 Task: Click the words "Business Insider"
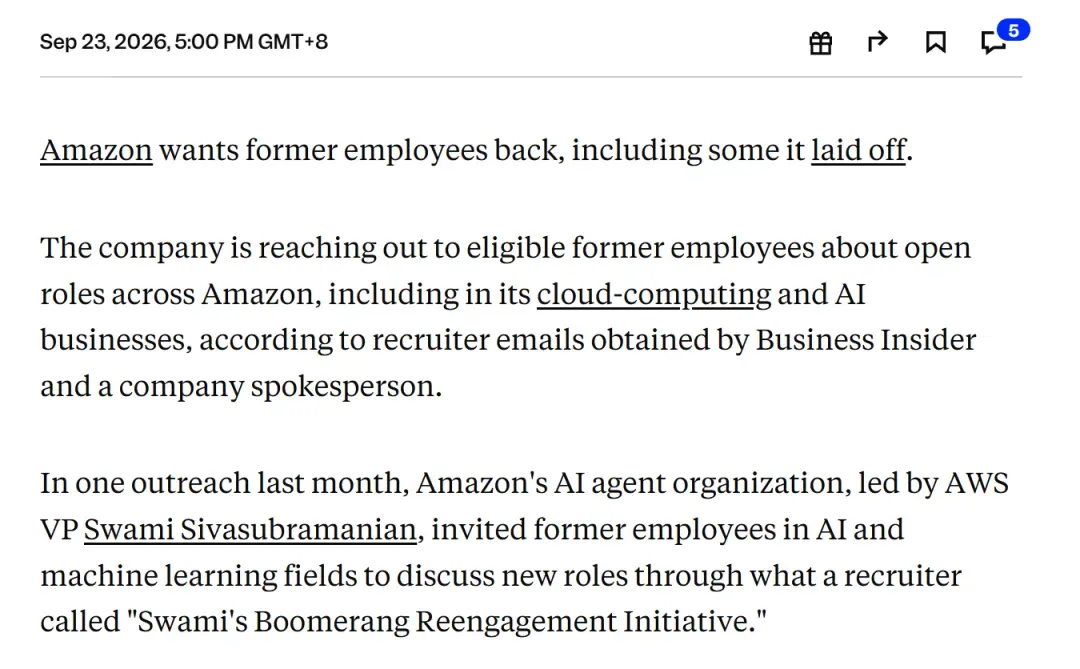click(x=866, y=340)
